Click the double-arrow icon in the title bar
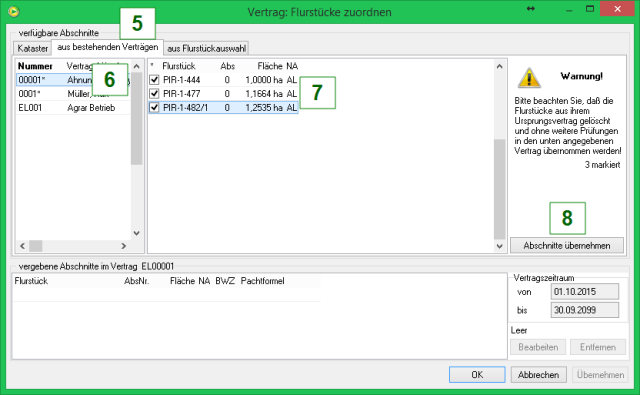The width and height of the screenshot is (640, 395). coord(531,9)
